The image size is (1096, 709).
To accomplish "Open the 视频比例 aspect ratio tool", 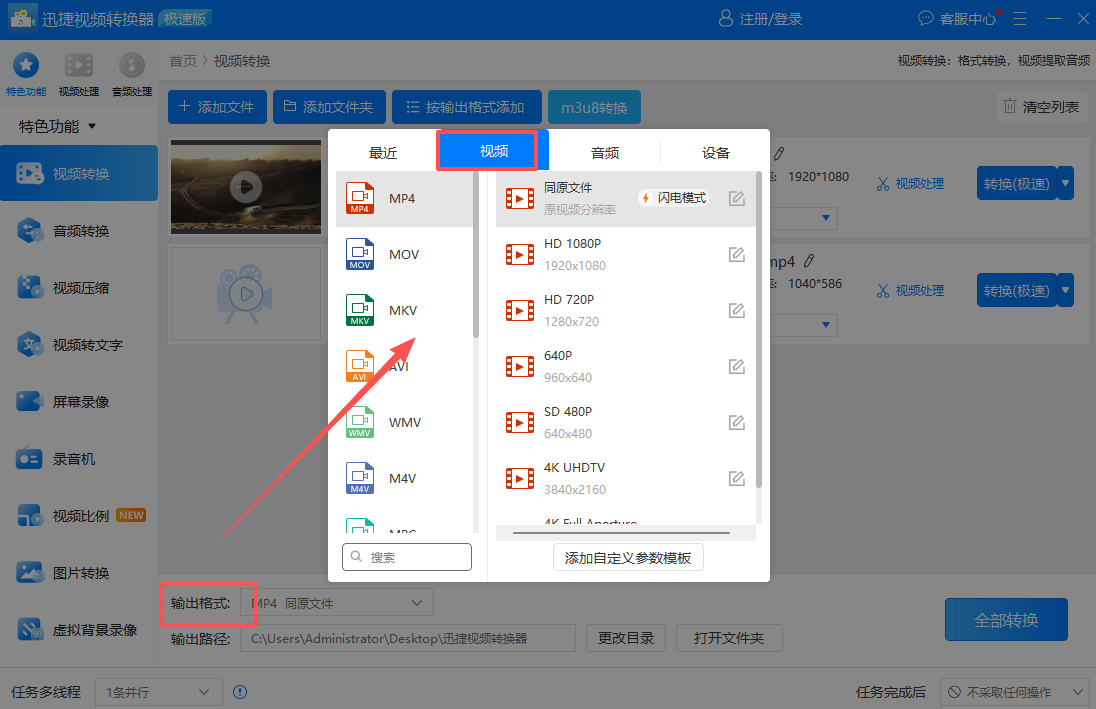I will click(x=79, y=515).
